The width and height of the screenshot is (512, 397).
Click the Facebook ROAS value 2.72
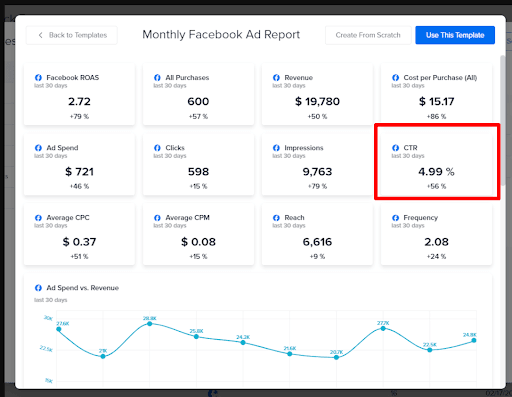click(79, 101)
